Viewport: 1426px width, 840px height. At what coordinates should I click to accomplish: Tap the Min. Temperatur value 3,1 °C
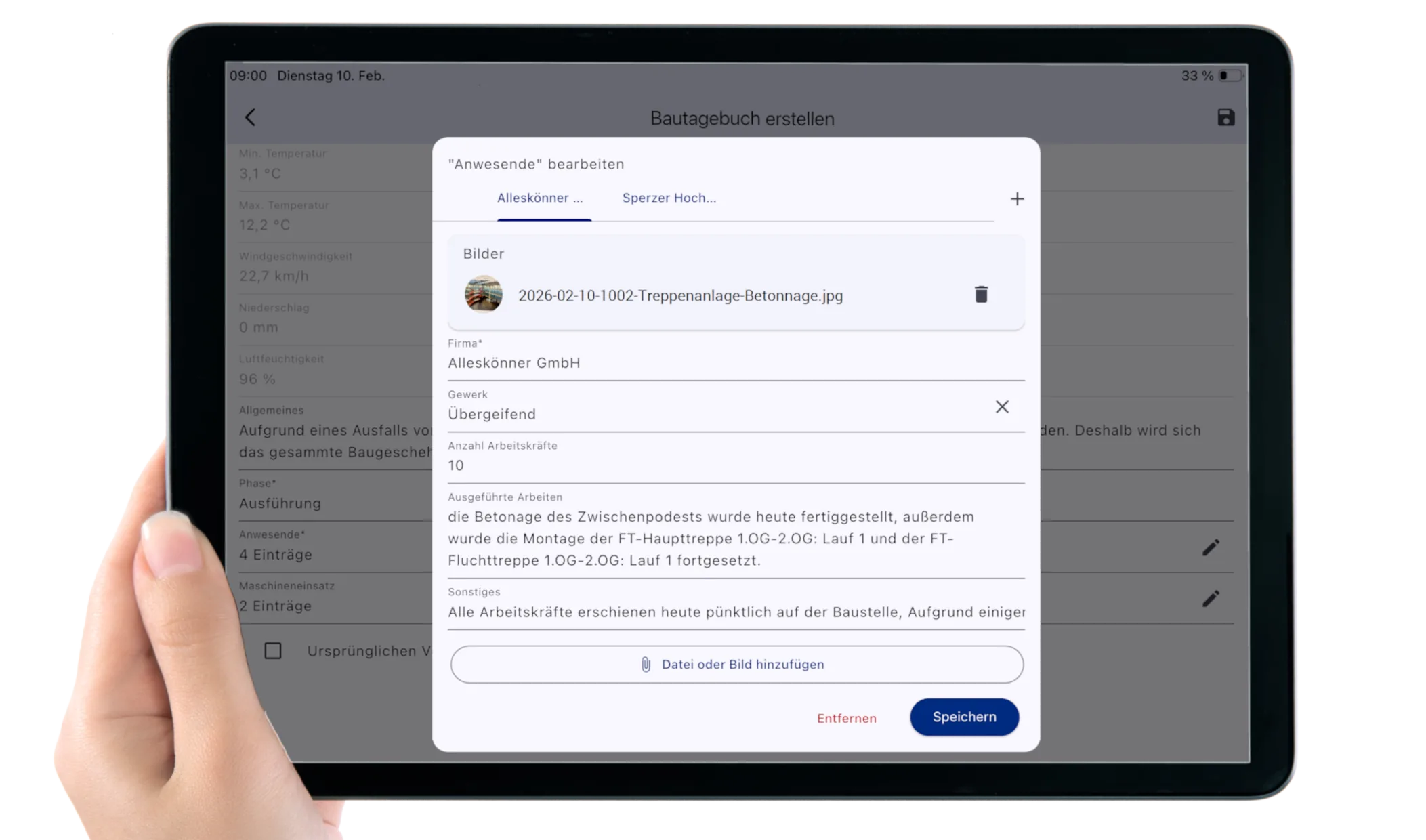pyautogui.click(x=259, y=173)
